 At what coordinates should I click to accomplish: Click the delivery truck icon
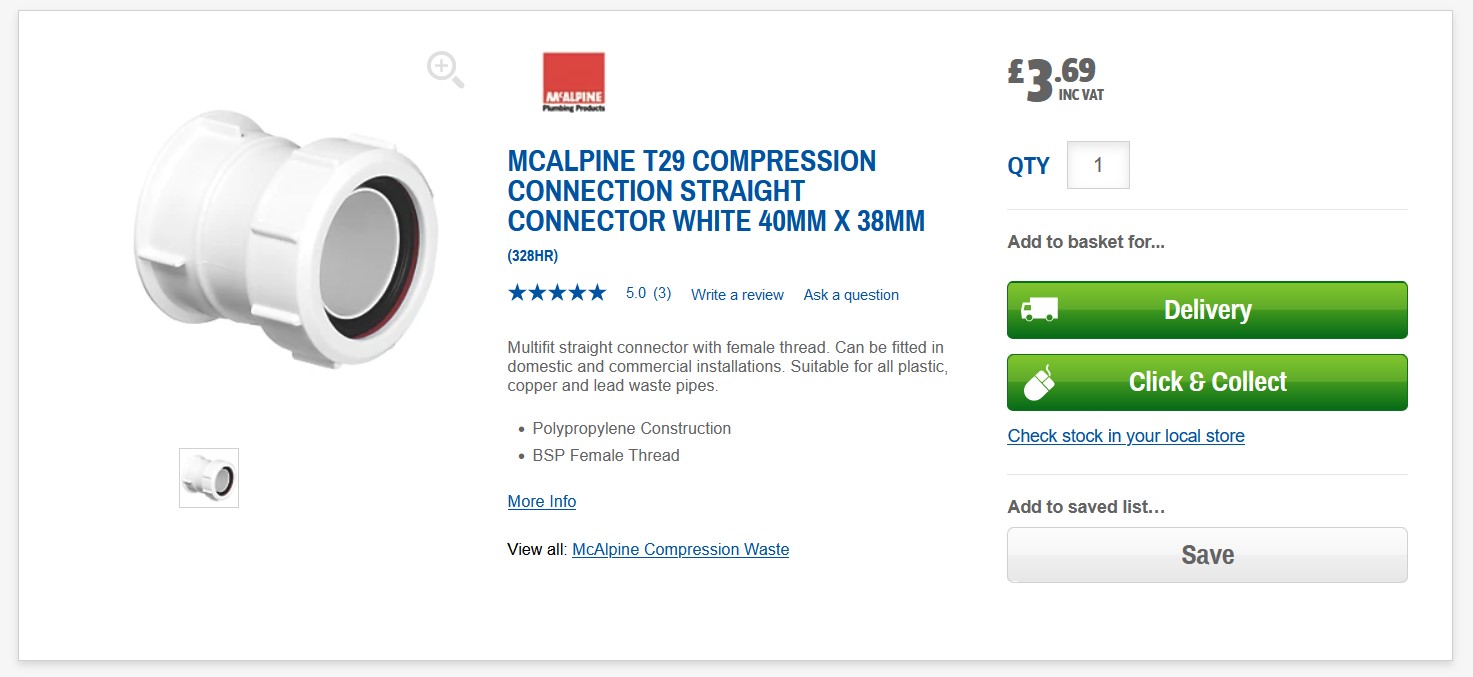pyautogui.click(x=1039, y=310)
